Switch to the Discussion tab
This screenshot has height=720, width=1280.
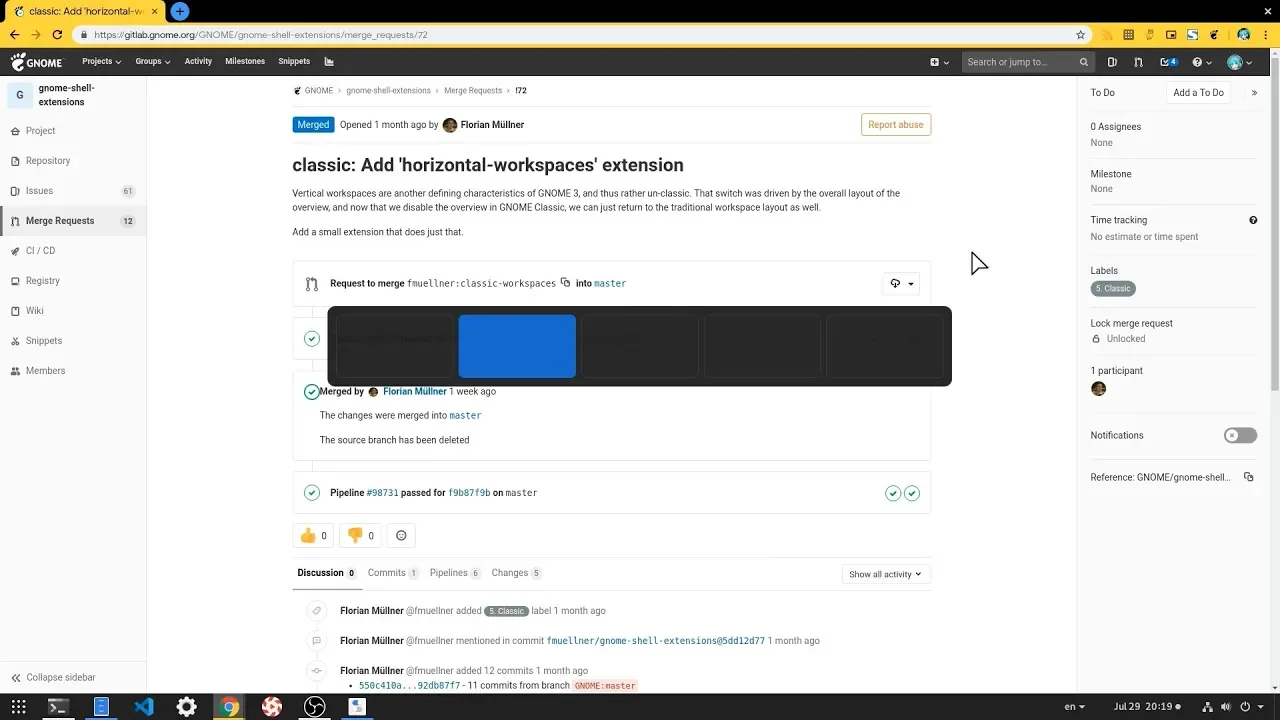pyautogui.click(x=327, y=573)
